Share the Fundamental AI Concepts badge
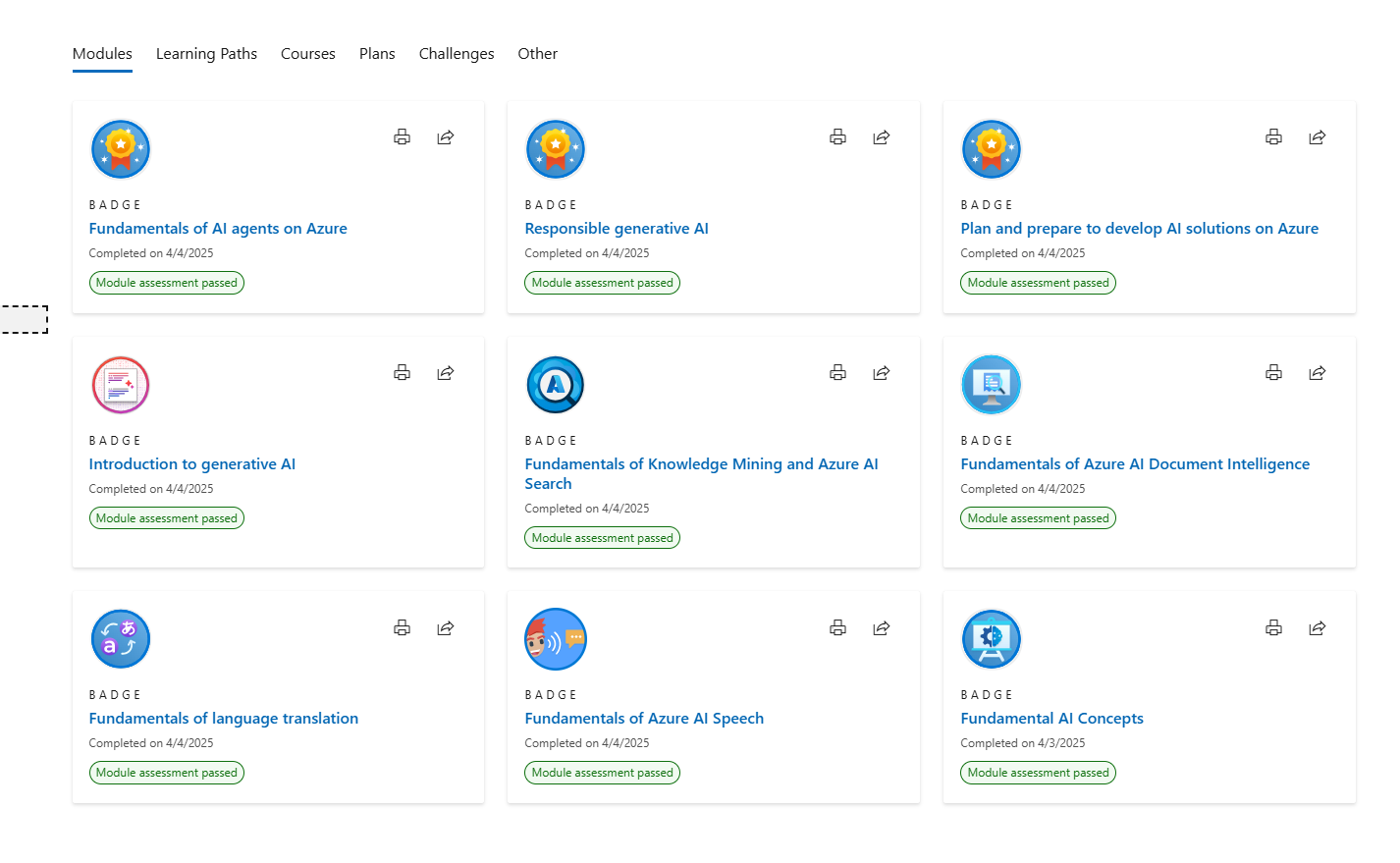Viewport: 1400px width, 863px height. point(1318,628)
